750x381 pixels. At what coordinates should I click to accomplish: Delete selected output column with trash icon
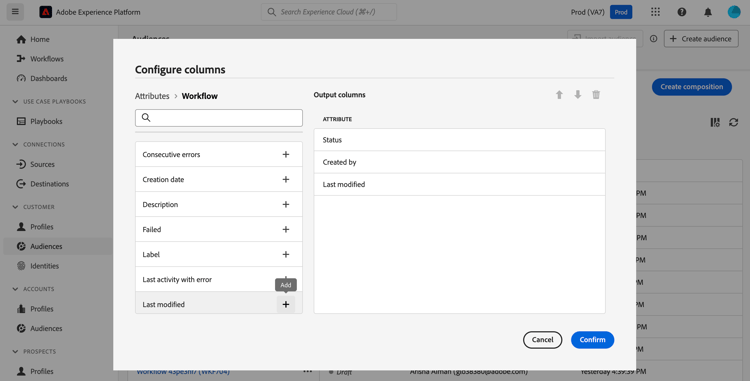[x=596, y=95]
